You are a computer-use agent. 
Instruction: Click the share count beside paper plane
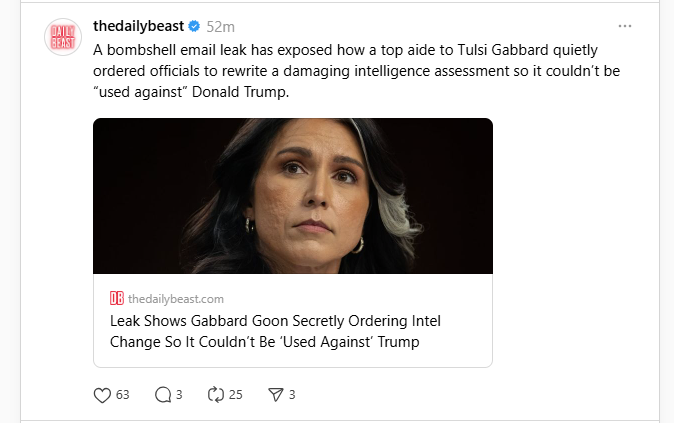pyautogui.click(x=292, y=395)
